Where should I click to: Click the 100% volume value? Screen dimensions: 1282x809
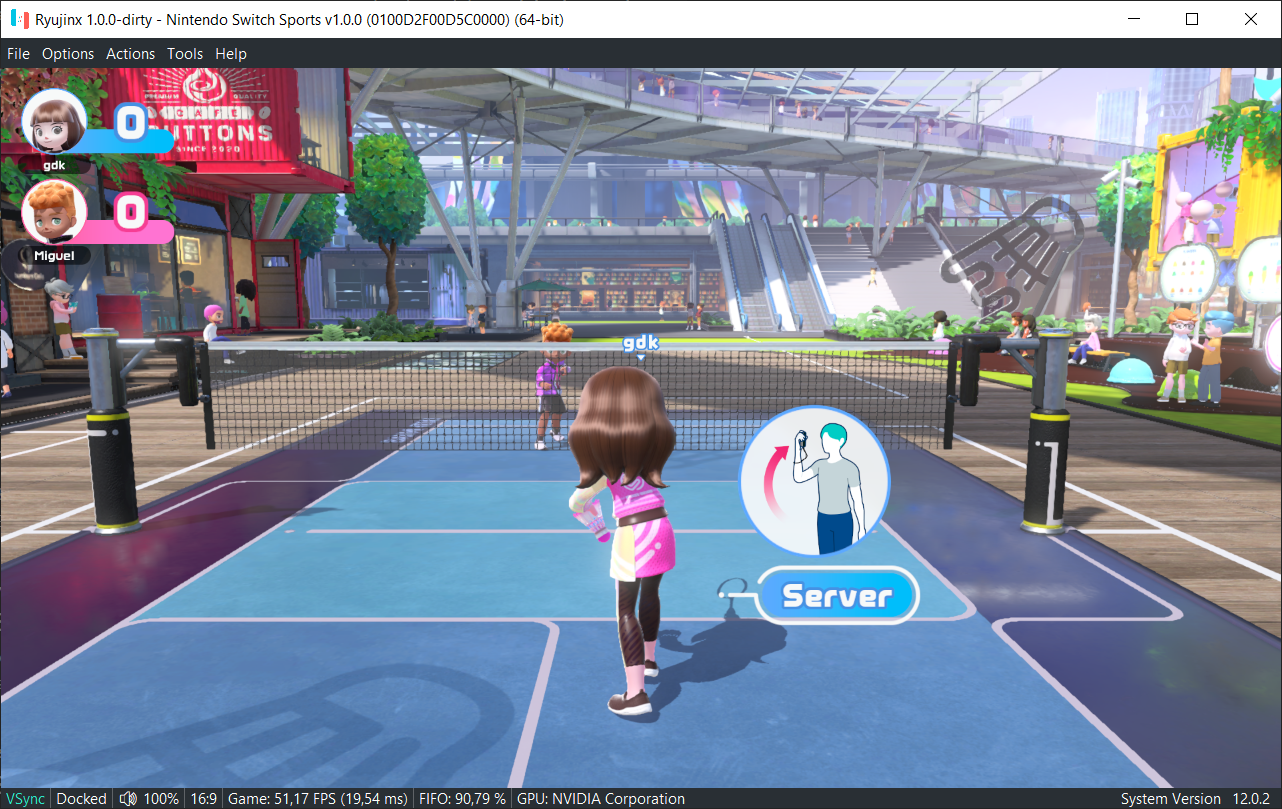(161, 799)
